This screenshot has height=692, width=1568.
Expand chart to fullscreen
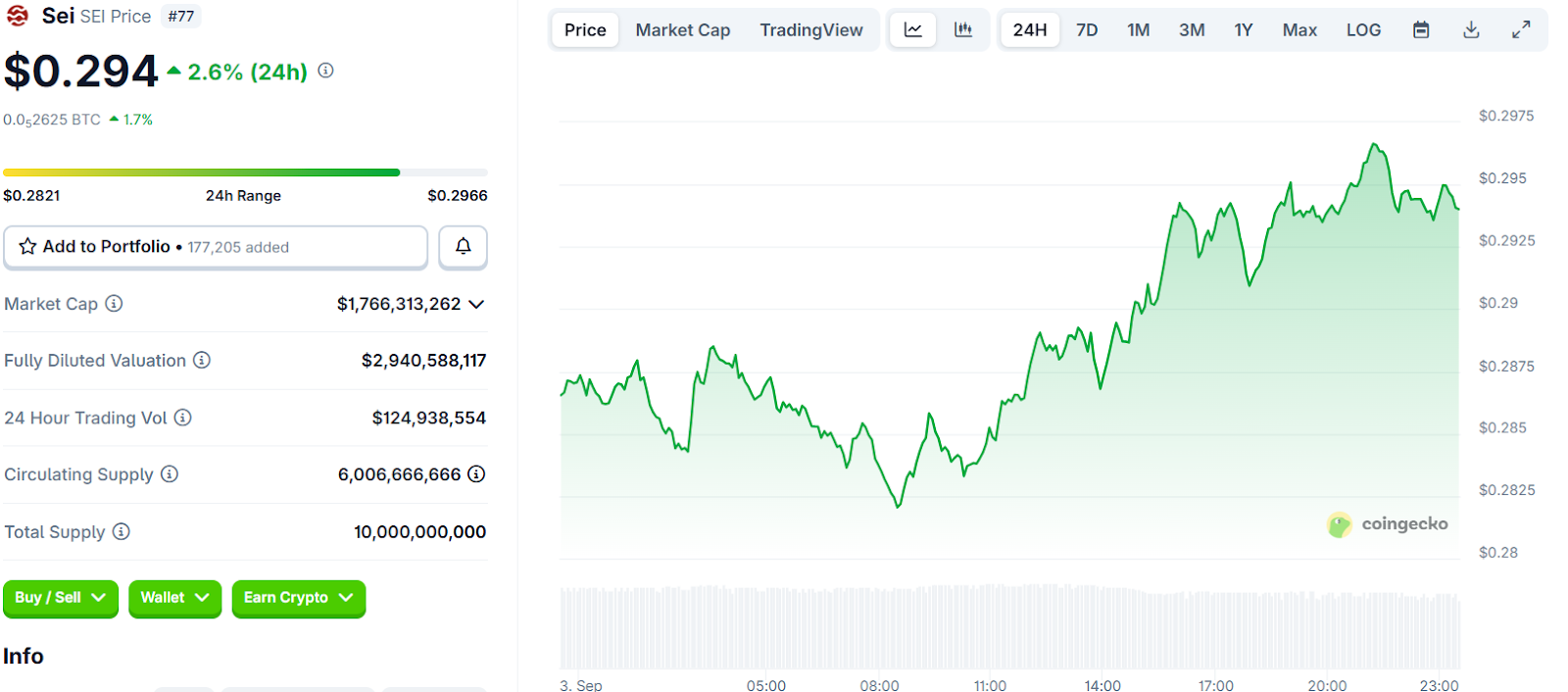(1520, 30)
